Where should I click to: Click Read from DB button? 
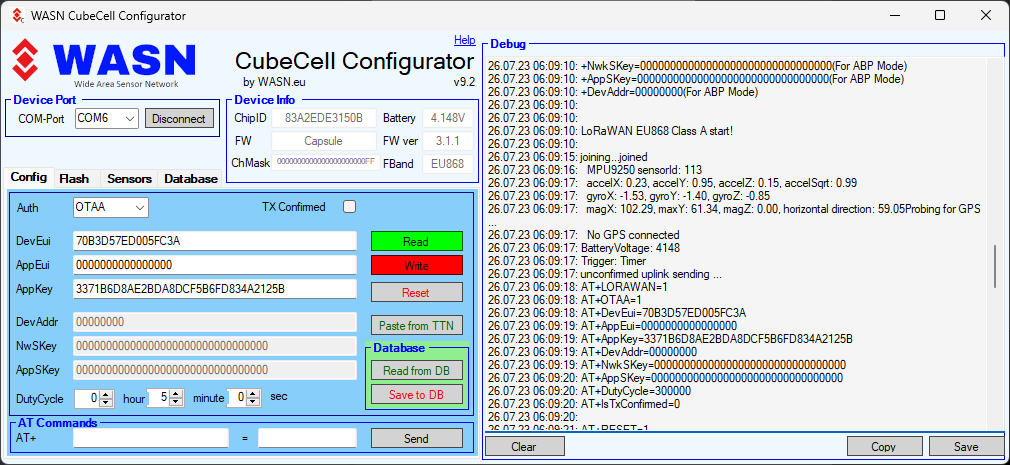pos(416,371)
